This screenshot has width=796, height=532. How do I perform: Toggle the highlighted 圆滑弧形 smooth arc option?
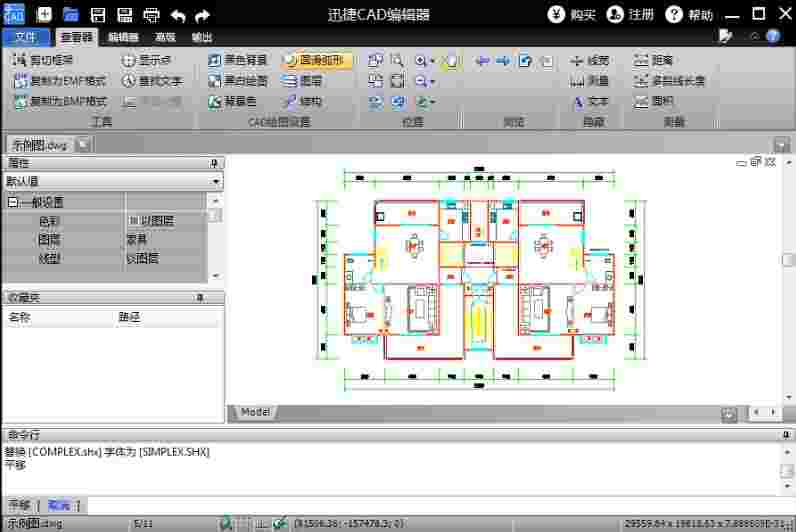click(x=316, y=60)
